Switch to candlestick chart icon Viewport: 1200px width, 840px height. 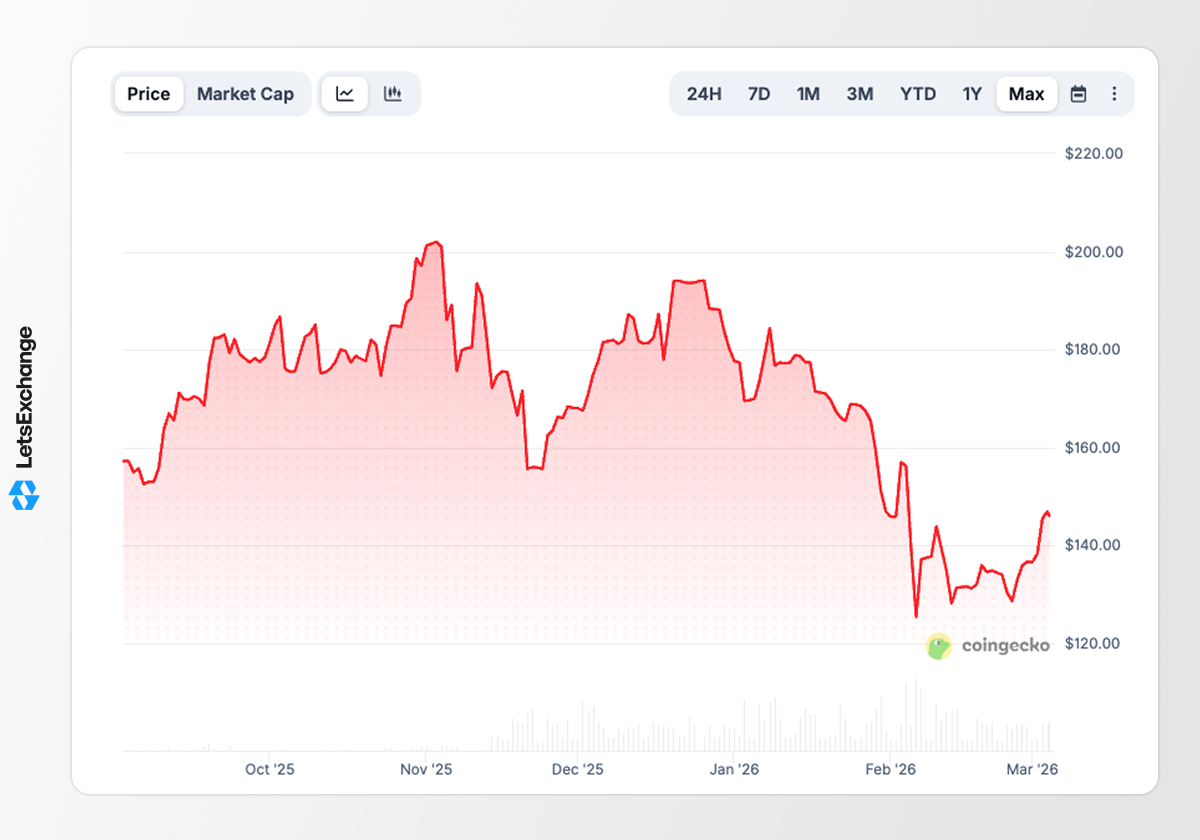[393, 94]
